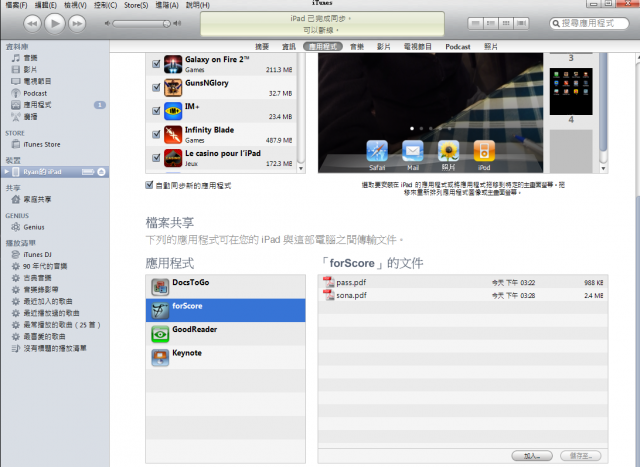Select the pass.pdf file
Viewport: 640px width, 467px height.
[x=463, y=282]
